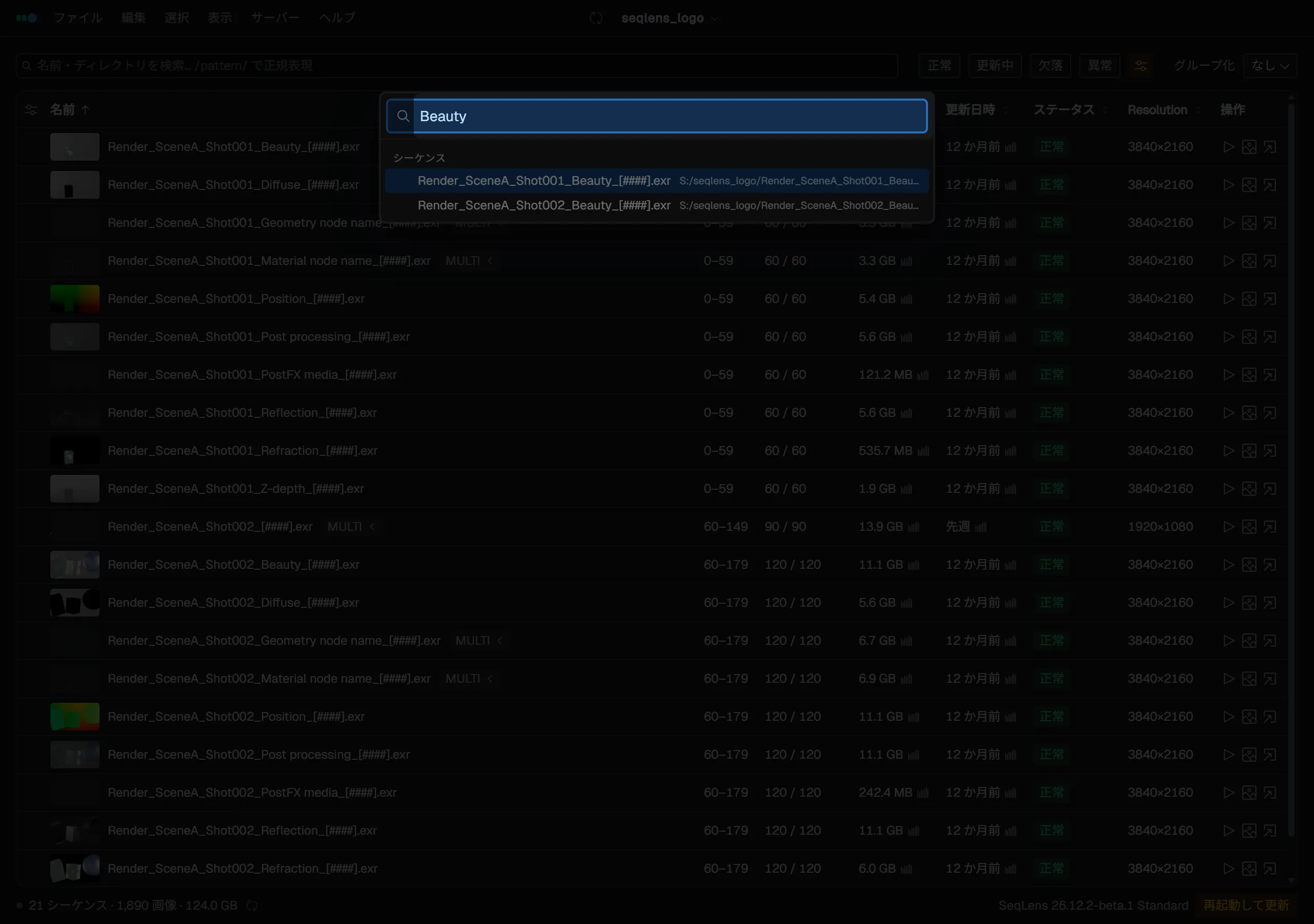Screen dimensions: 1314x924
Task: Select Shot001_Beauty result in search popup
Action: click(656, 181)
